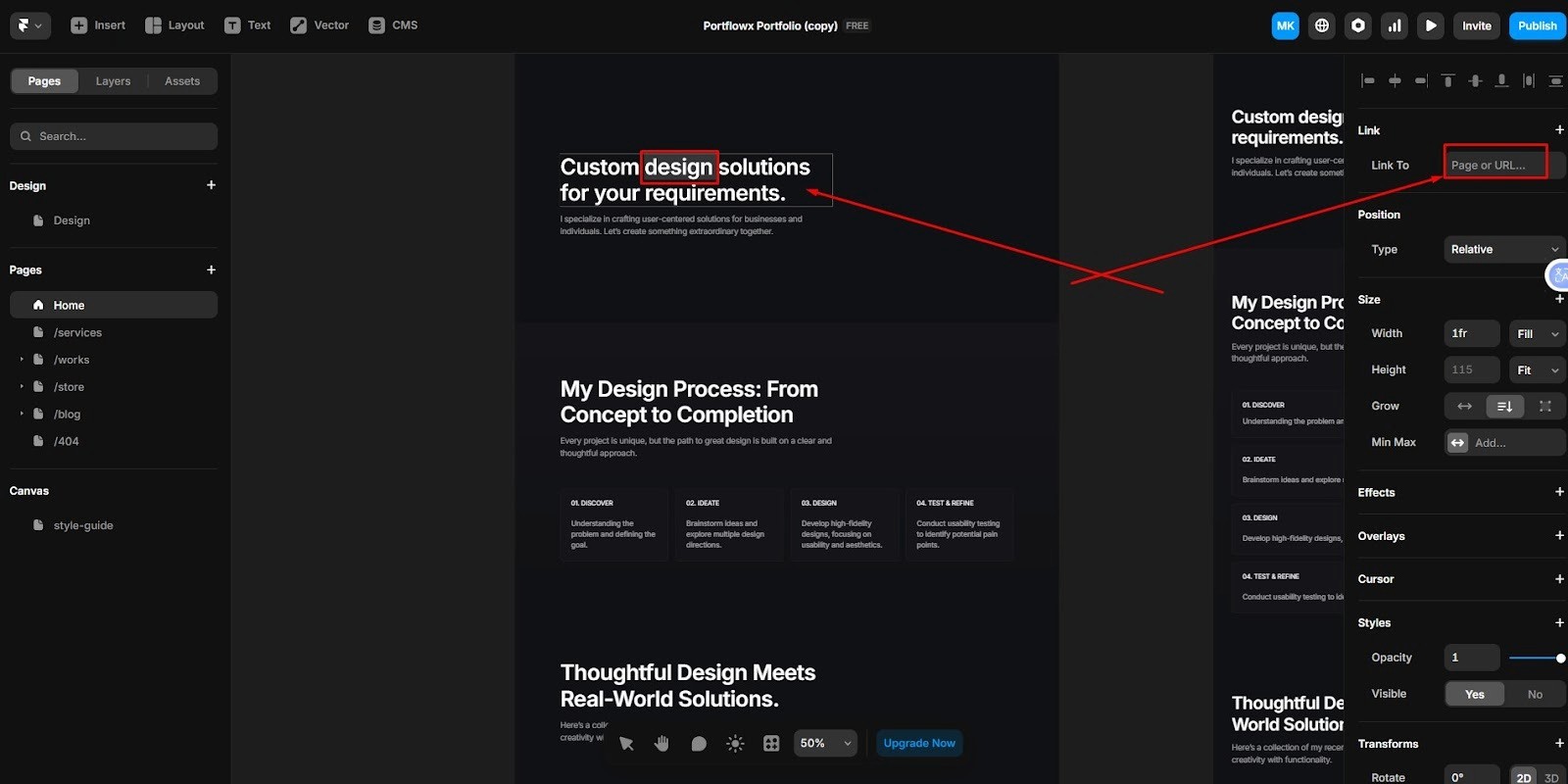The width and height of the screenshot is (1568, 784).
Task: Click the MK user avatar
Action: point(1286,26)
